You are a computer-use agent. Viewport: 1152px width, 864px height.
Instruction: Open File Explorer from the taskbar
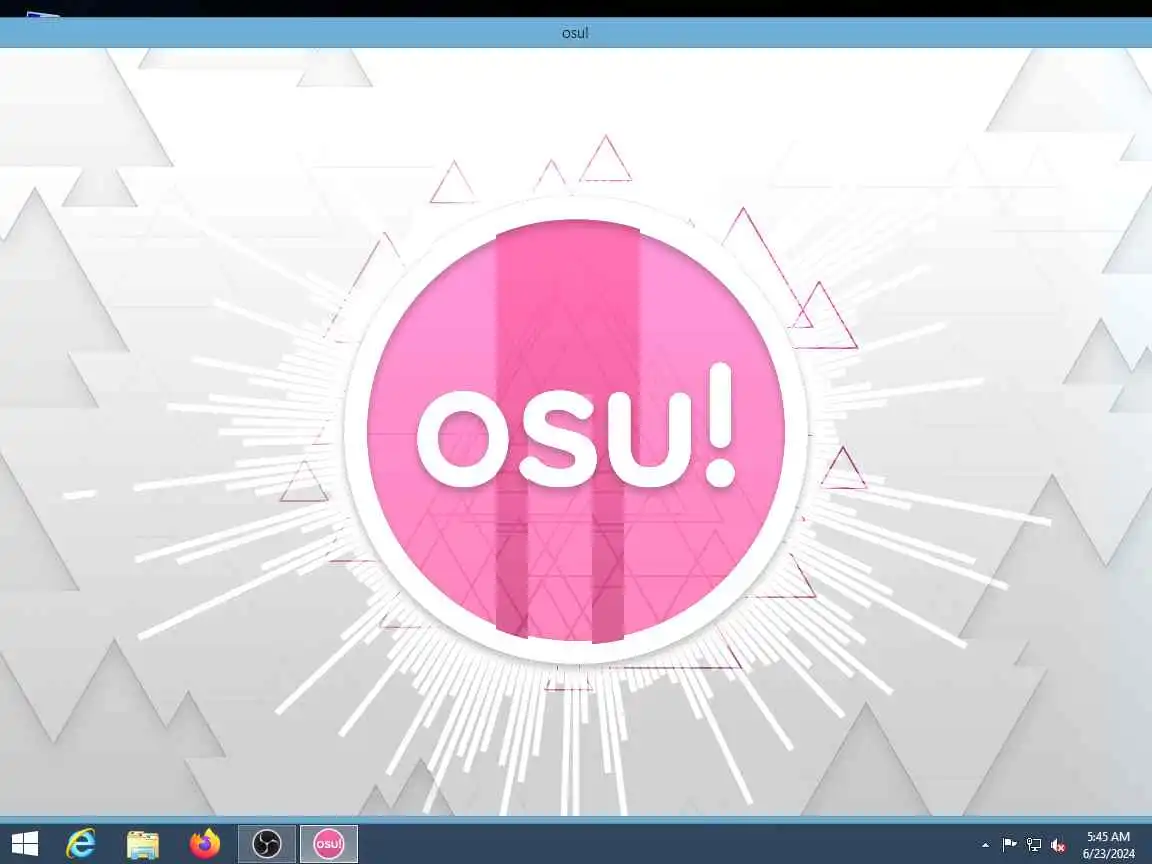click(x=143, y=843)
